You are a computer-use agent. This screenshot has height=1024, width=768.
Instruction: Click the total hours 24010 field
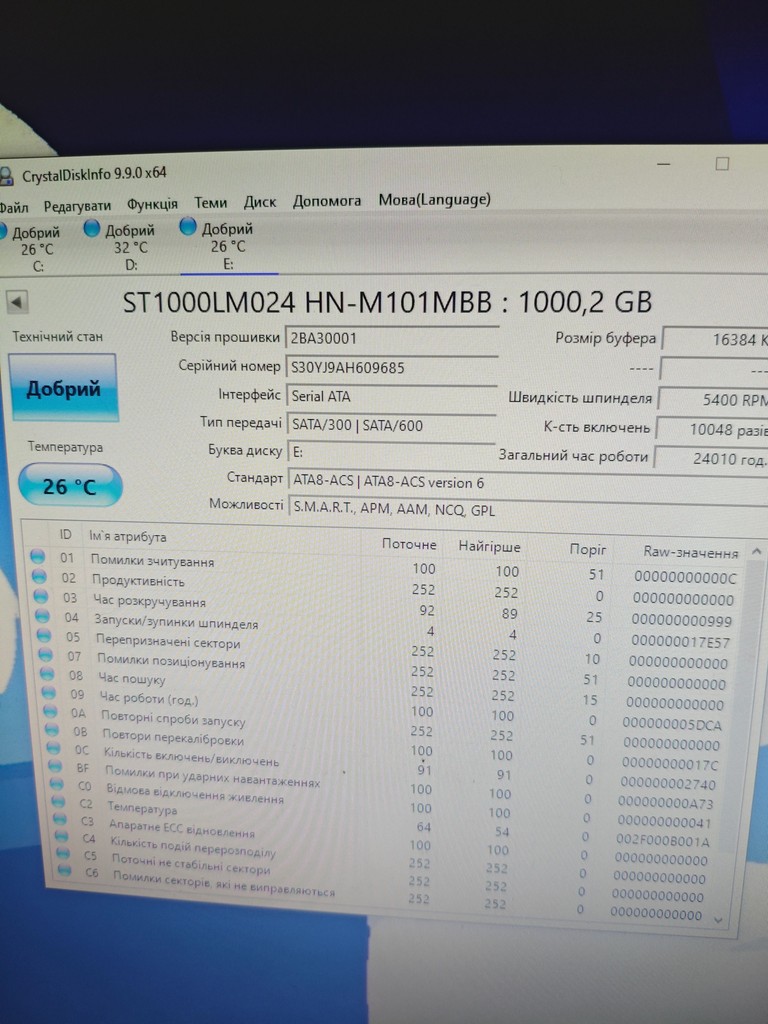(711, 458)
